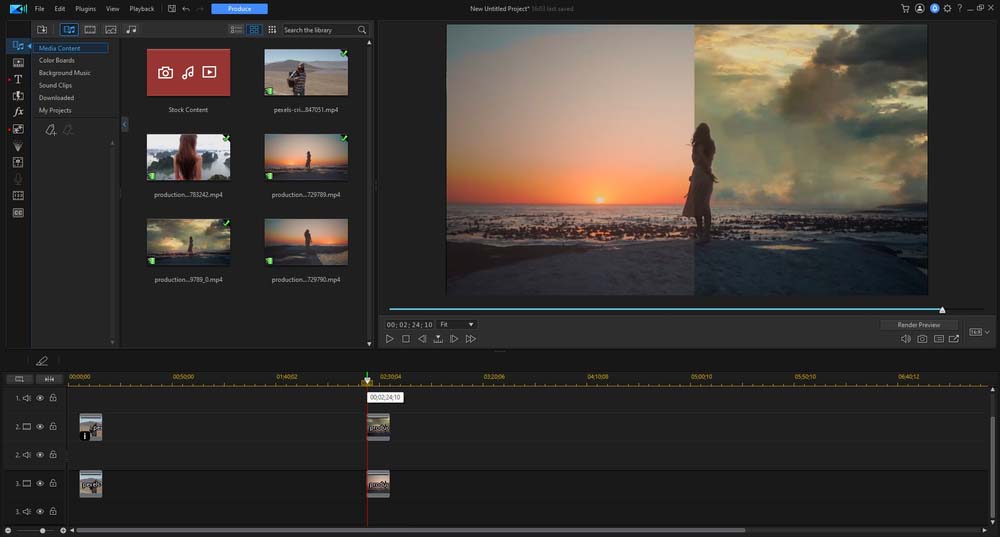Switch library to small icon grid view

[272, 29]
